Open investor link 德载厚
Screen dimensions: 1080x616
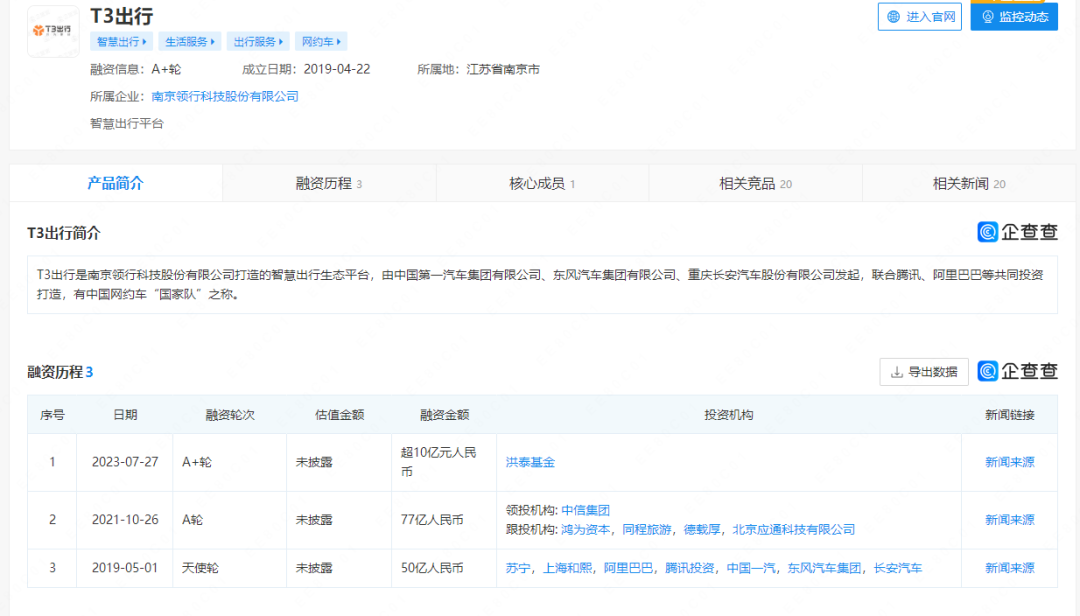pos(702,530)
